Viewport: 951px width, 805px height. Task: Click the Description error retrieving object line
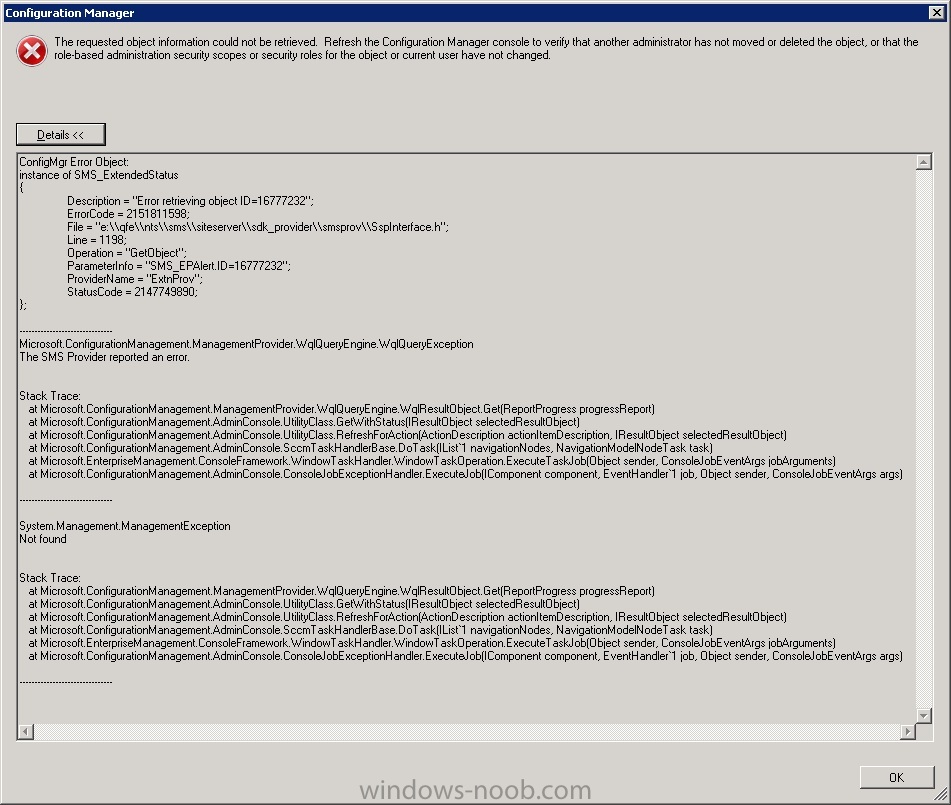coord(190,201)
